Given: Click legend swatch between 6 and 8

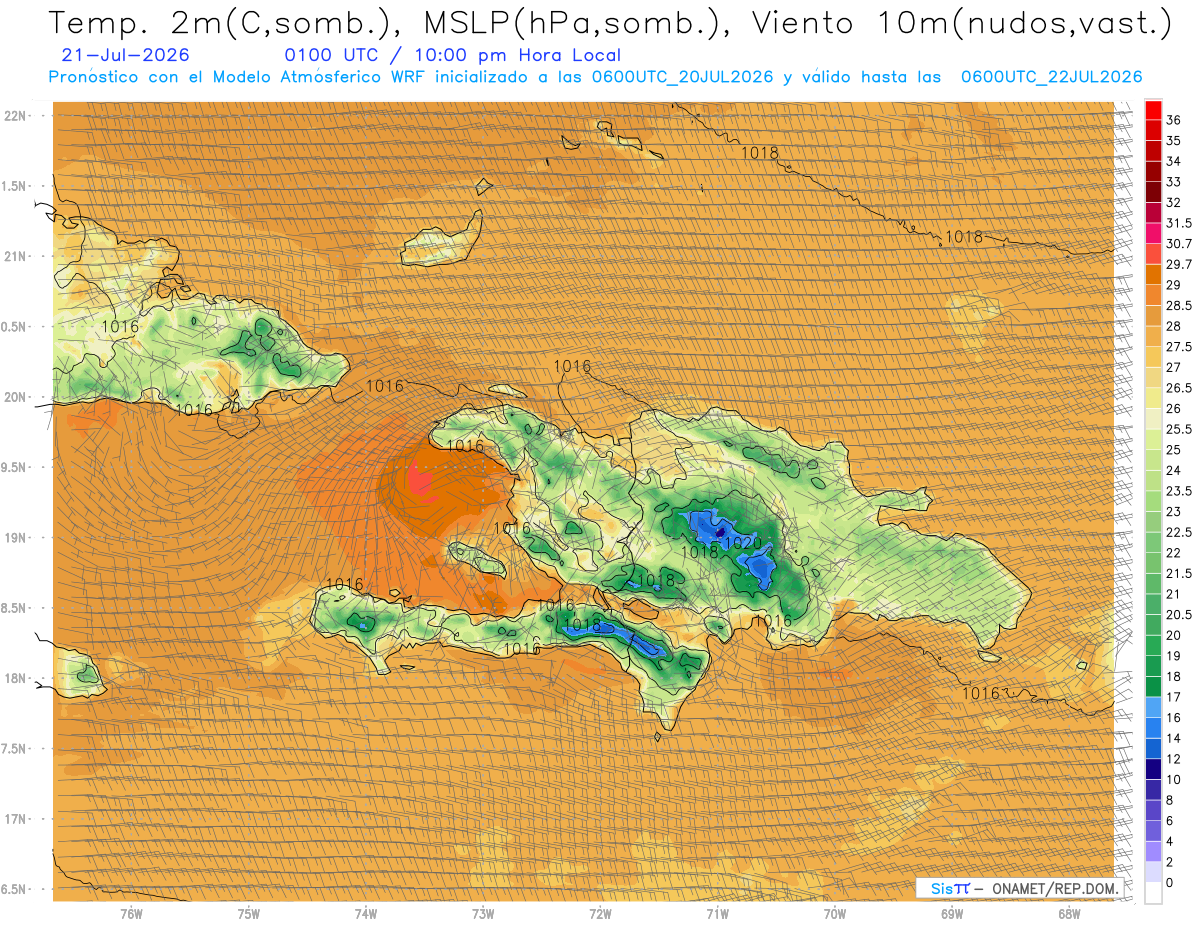Looking at the screenshot, I should pos(1153,810).
